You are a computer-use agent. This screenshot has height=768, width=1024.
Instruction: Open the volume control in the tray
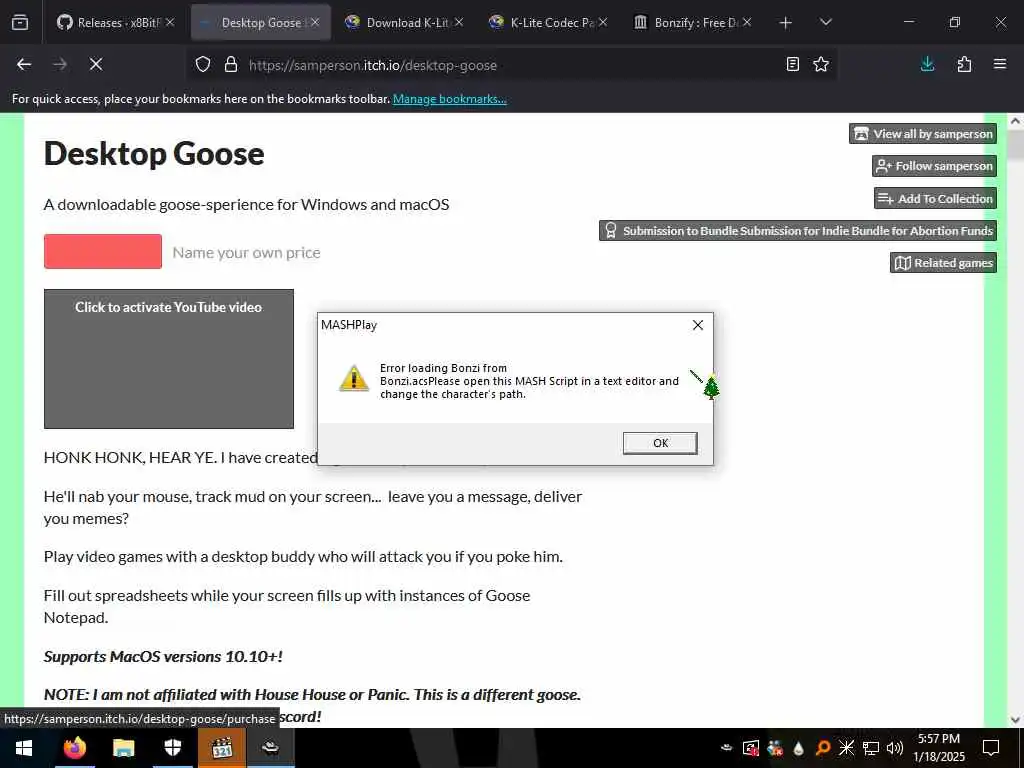click(x=895, y=748)
